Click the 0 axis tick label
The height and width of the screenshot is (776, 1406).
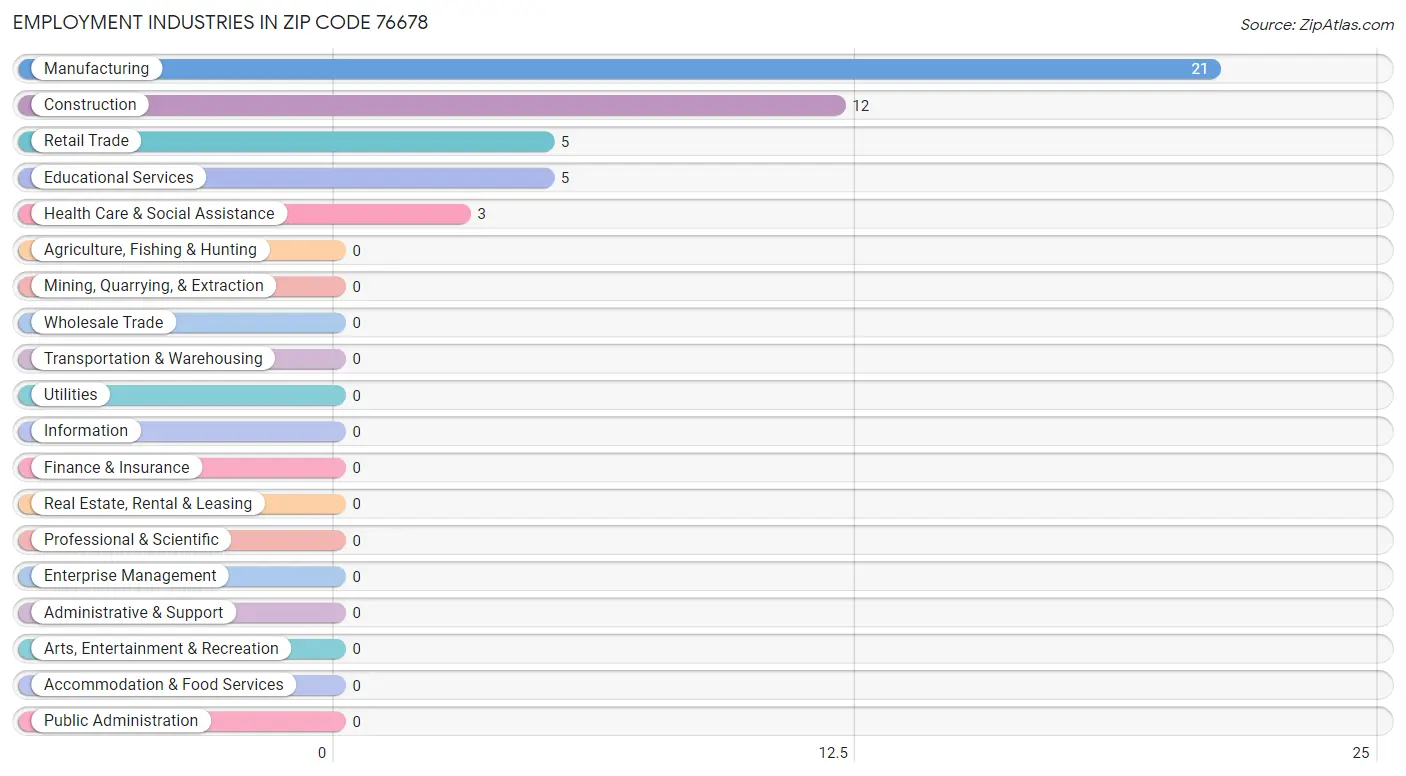tap(322, 753)
